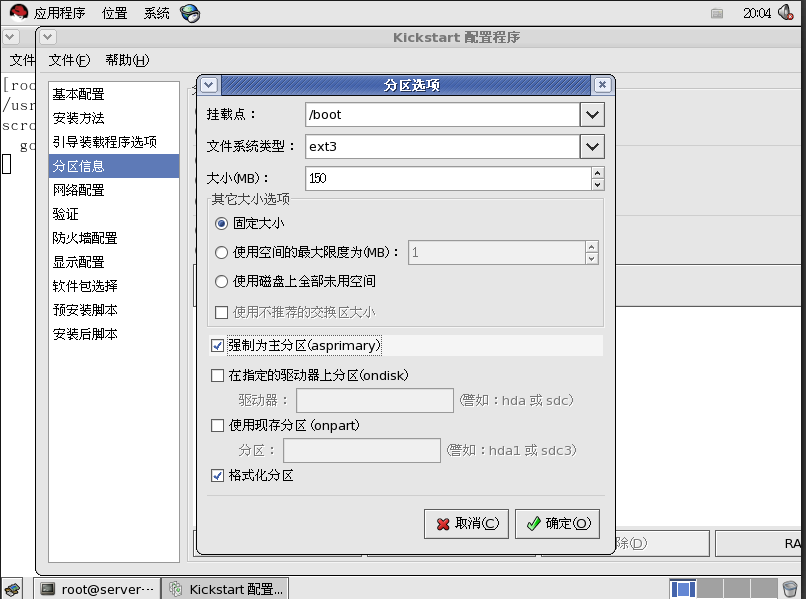This screenshot has height=599, width=806.
Task: Select grow to maximum size radio
Action: point(221,252)
